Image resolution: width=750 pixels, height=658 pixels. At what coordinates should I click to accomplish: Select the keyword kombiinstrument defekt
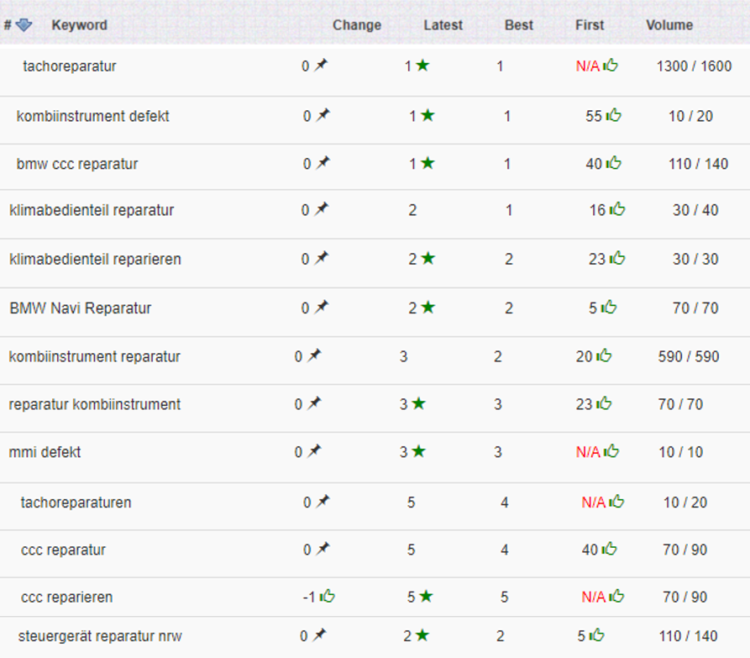tap(93, 116)
